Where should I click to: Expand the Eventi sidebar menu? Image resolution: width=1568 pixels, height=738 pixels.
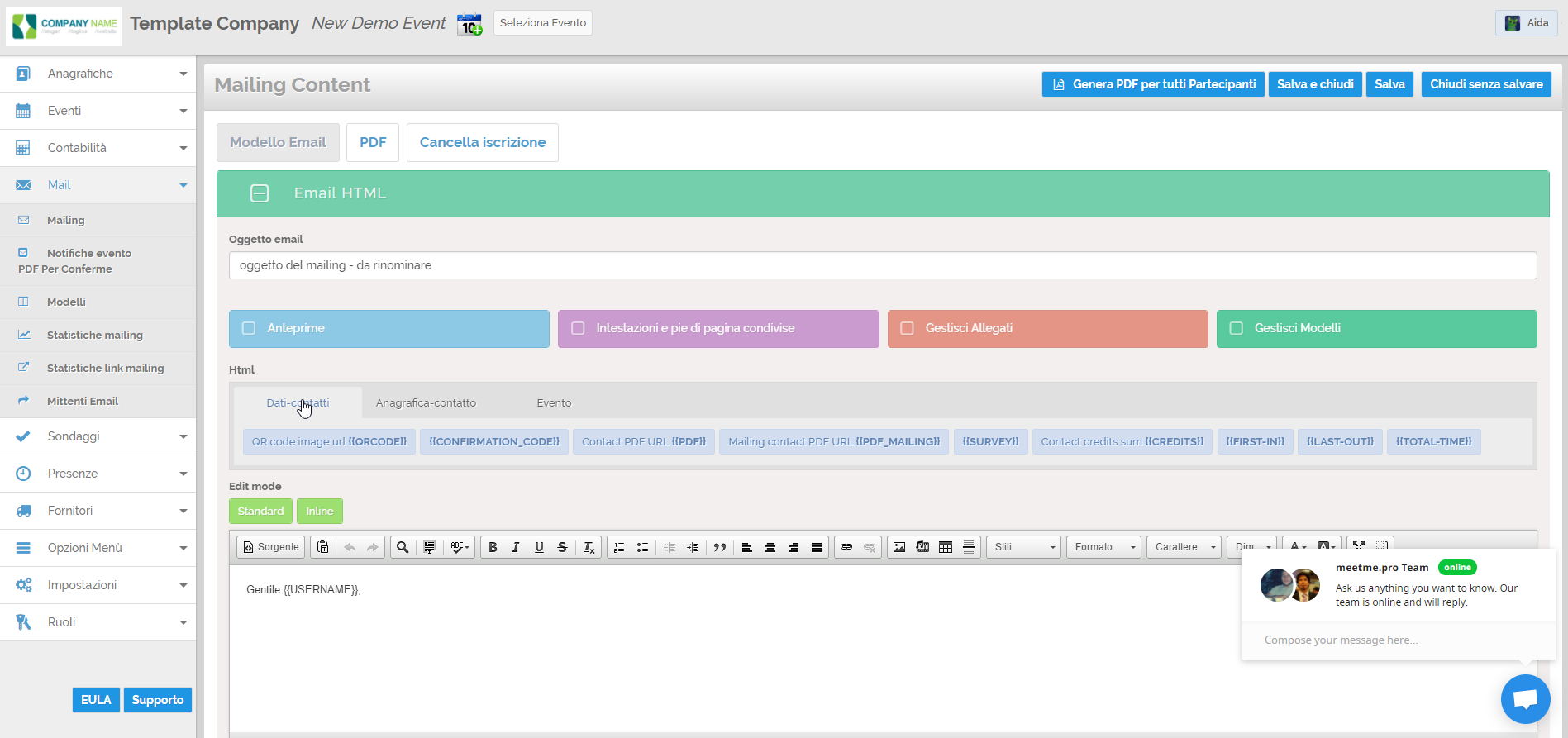98,111
